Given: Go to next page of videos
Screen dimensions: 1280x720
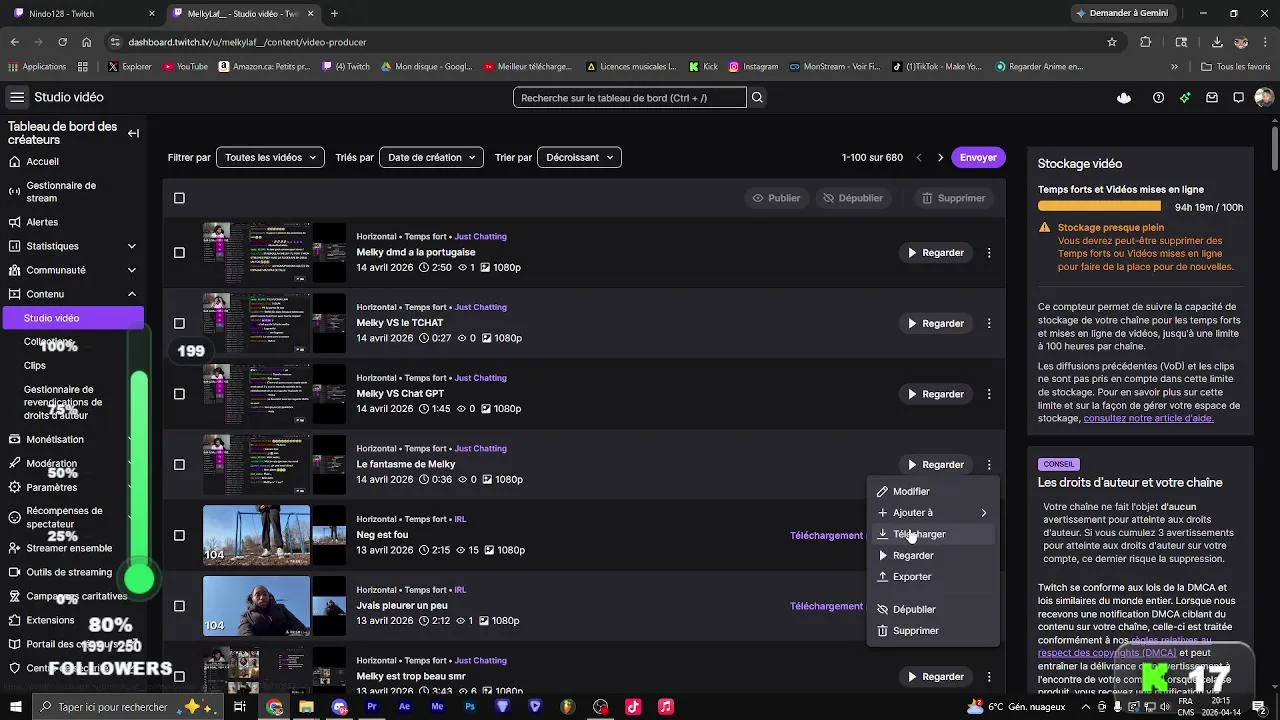Looking at the screenshot, I should (x=940, y=157).
